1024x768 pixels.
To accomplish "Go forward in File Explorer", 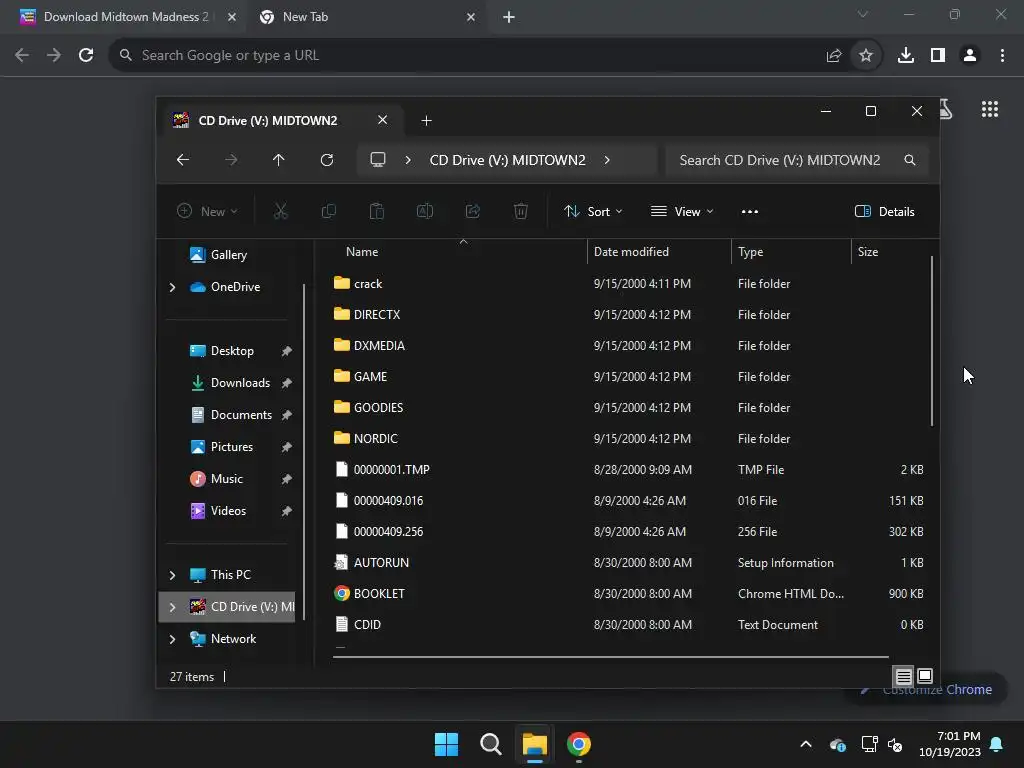I will point(231,160).
